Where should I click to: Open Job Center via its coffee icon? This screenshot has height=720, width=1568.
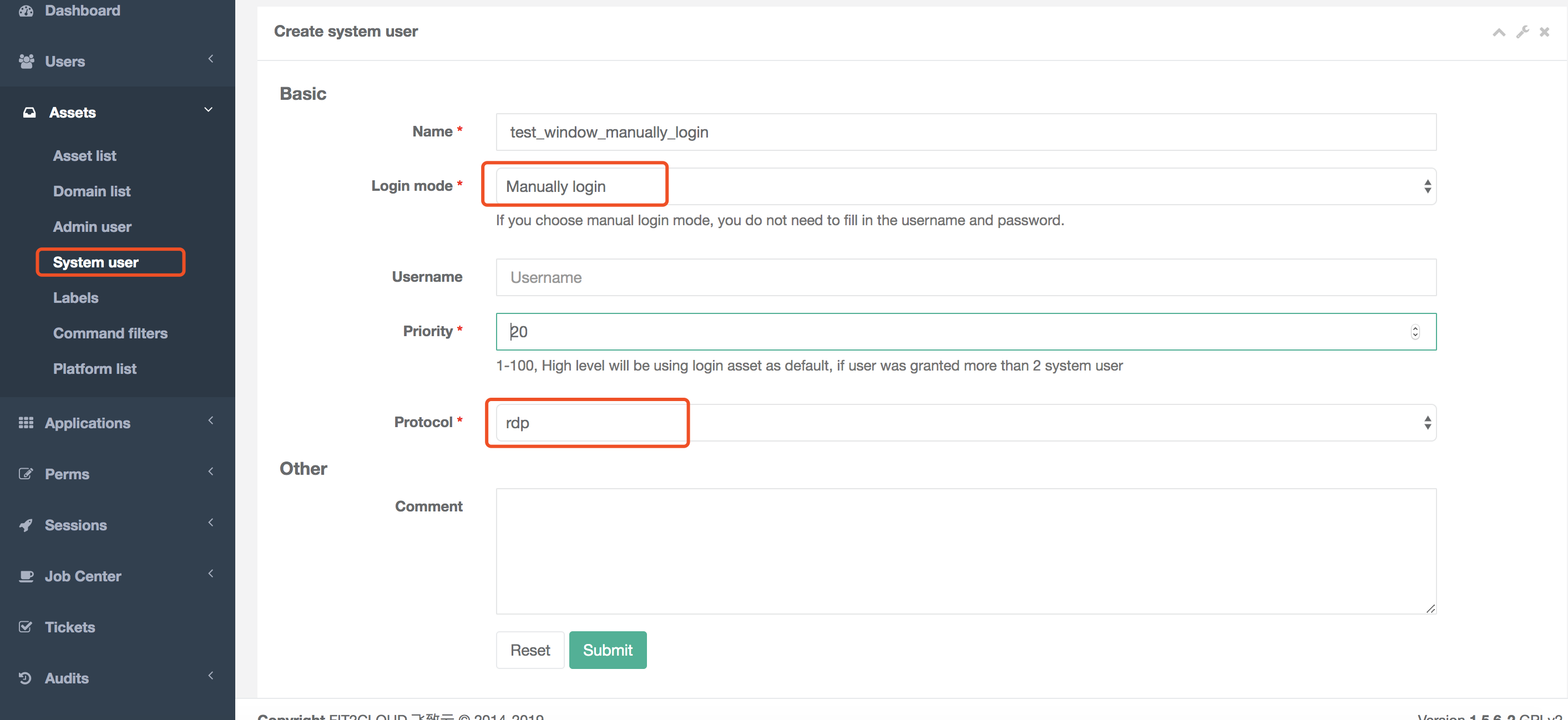(x=27, y=576)
